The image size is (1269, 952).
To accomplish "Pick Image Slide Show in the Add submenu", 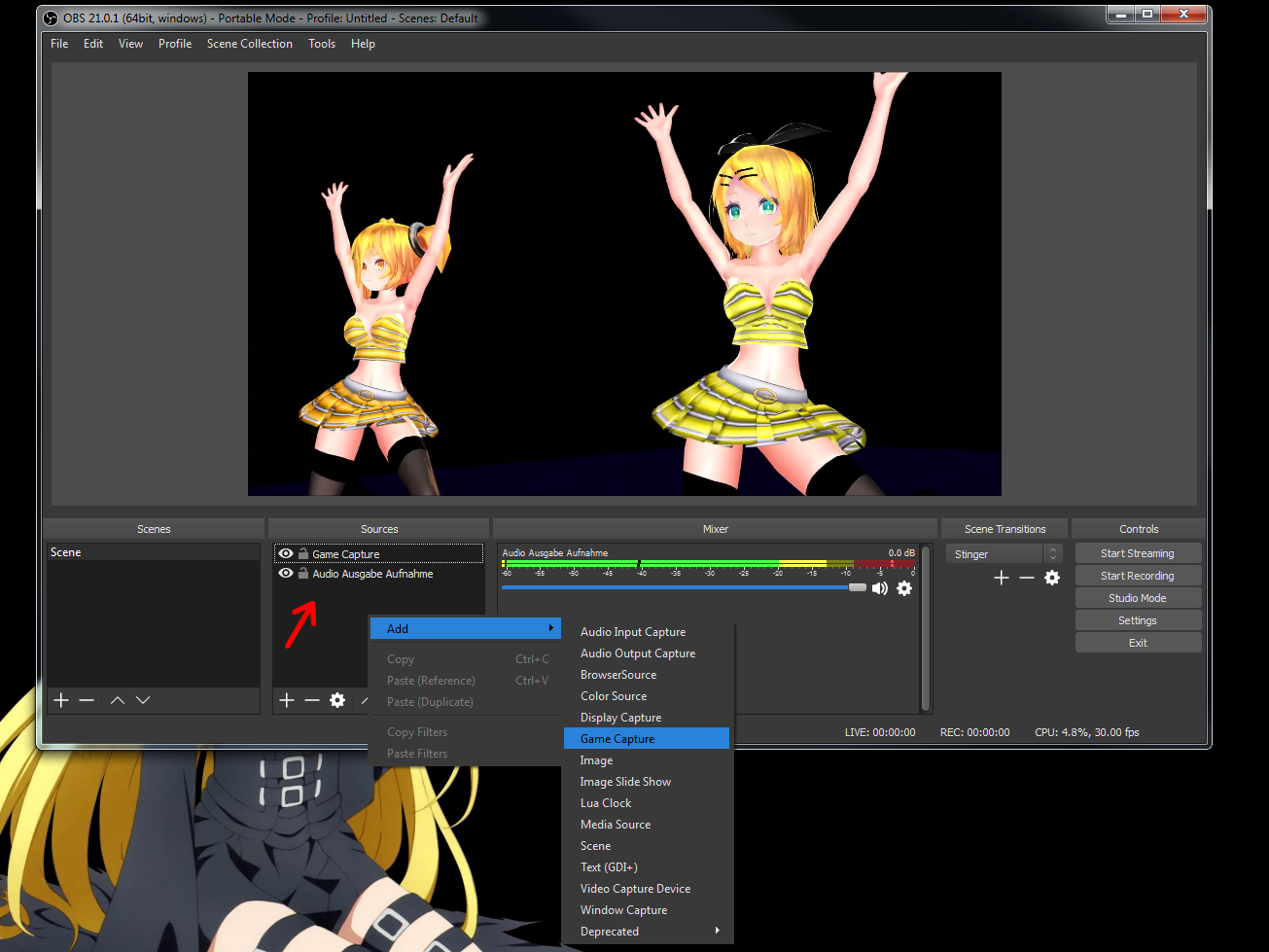I will [x=648, y=782].
